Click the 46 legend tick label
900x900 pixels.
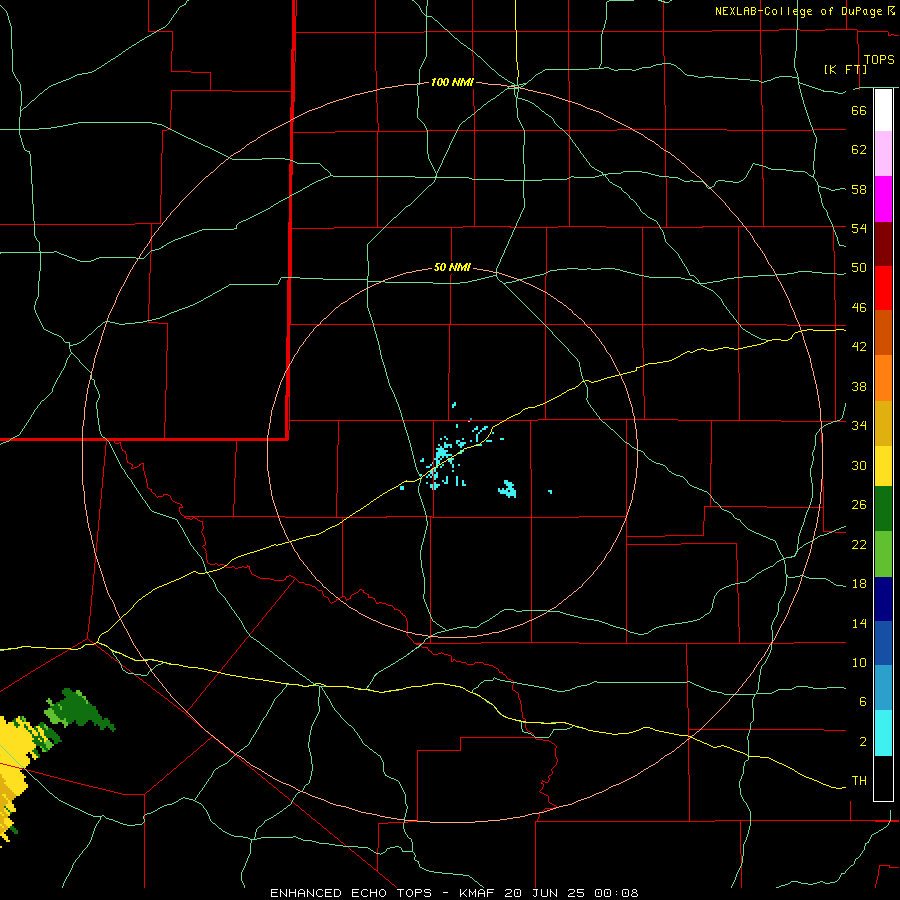[x=859, y=308]
